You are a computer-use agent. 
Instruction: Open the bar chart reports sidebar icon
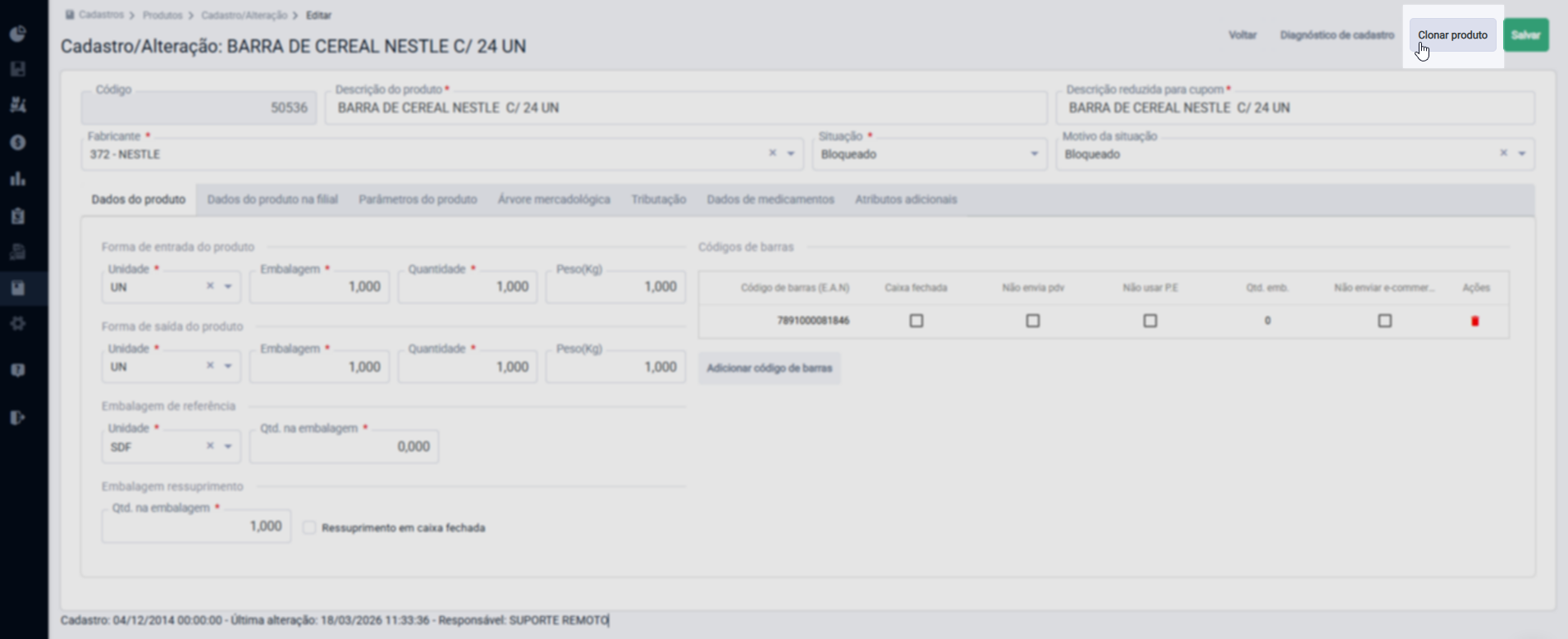(x=18, y=179)
